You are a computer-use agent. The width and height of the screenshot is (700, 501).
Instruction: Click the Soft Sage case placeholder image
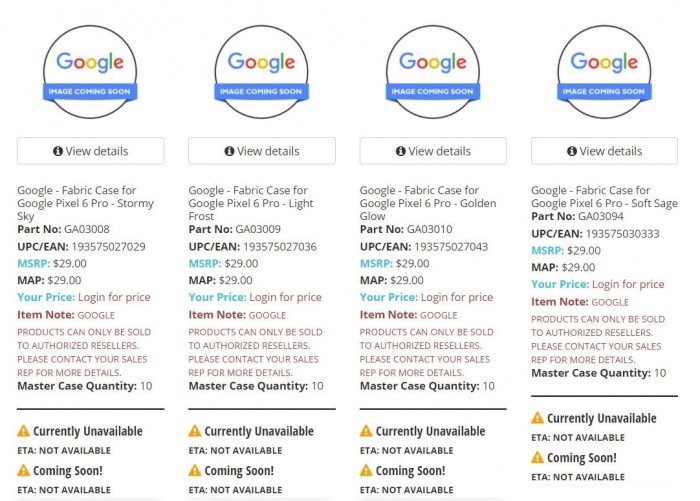[604, 72]
